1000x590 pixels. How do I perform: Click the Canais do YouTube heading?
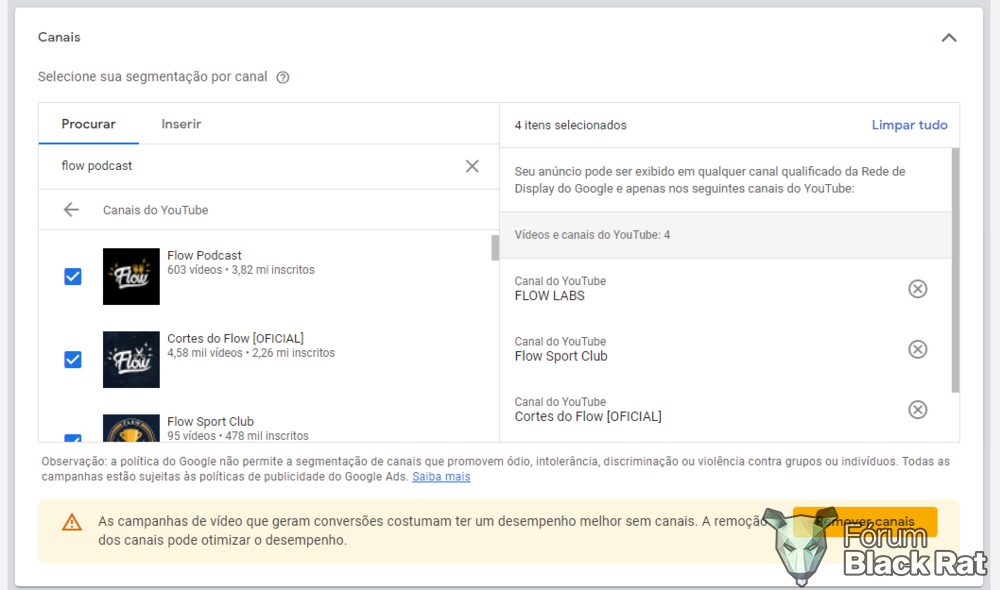point(156,210)
